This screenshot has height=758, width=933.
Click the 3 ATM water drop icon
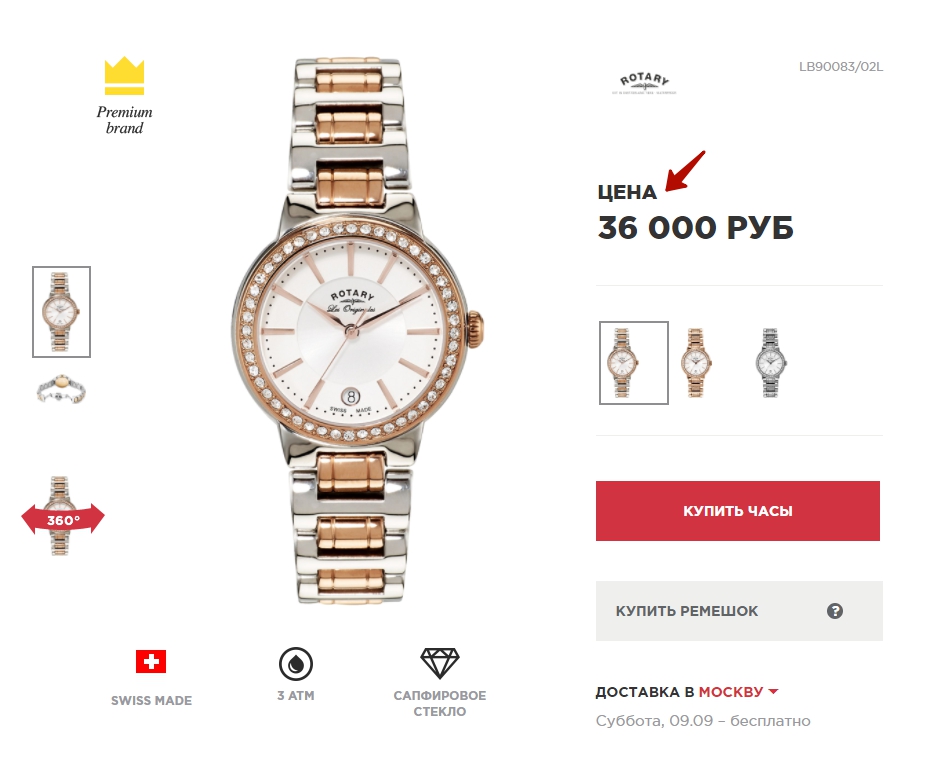[x=296, y=663]
